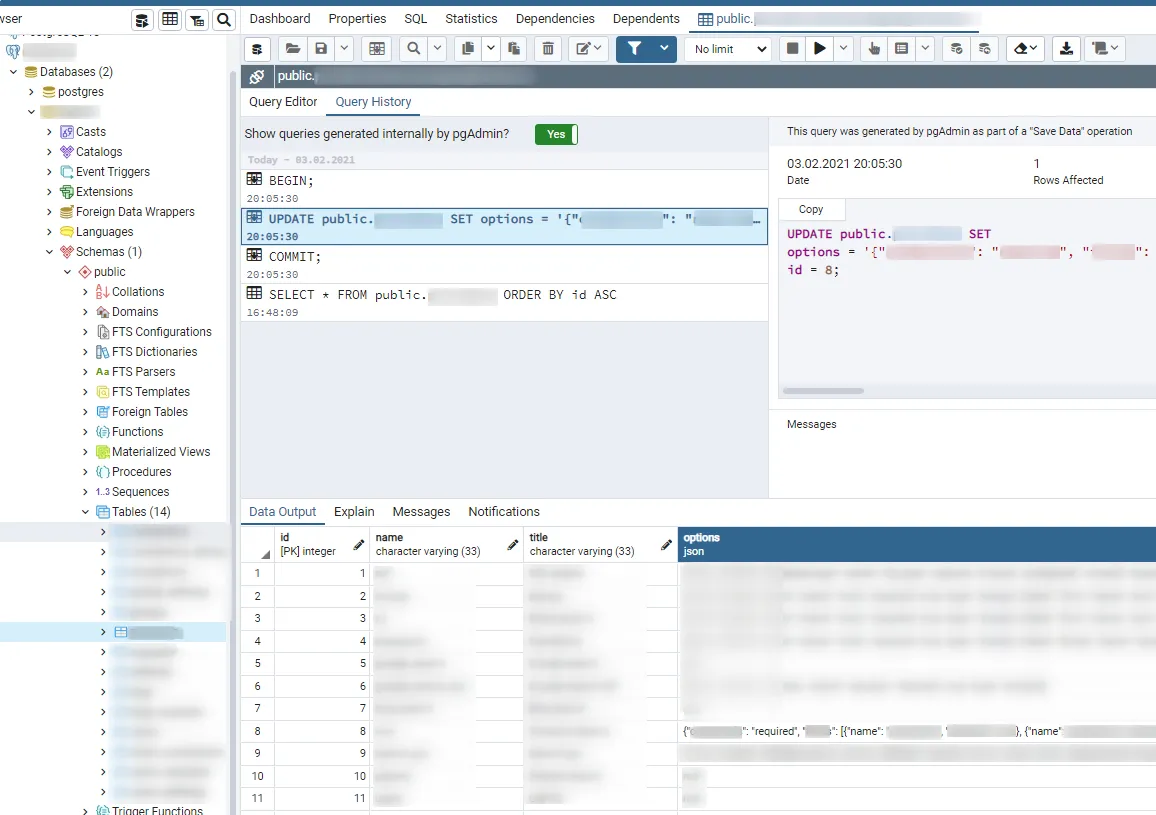Click the edit pencil in id column header
The height and width of the screenshot is (815, 1156).
pyautogui.click(x=359, y=544)
